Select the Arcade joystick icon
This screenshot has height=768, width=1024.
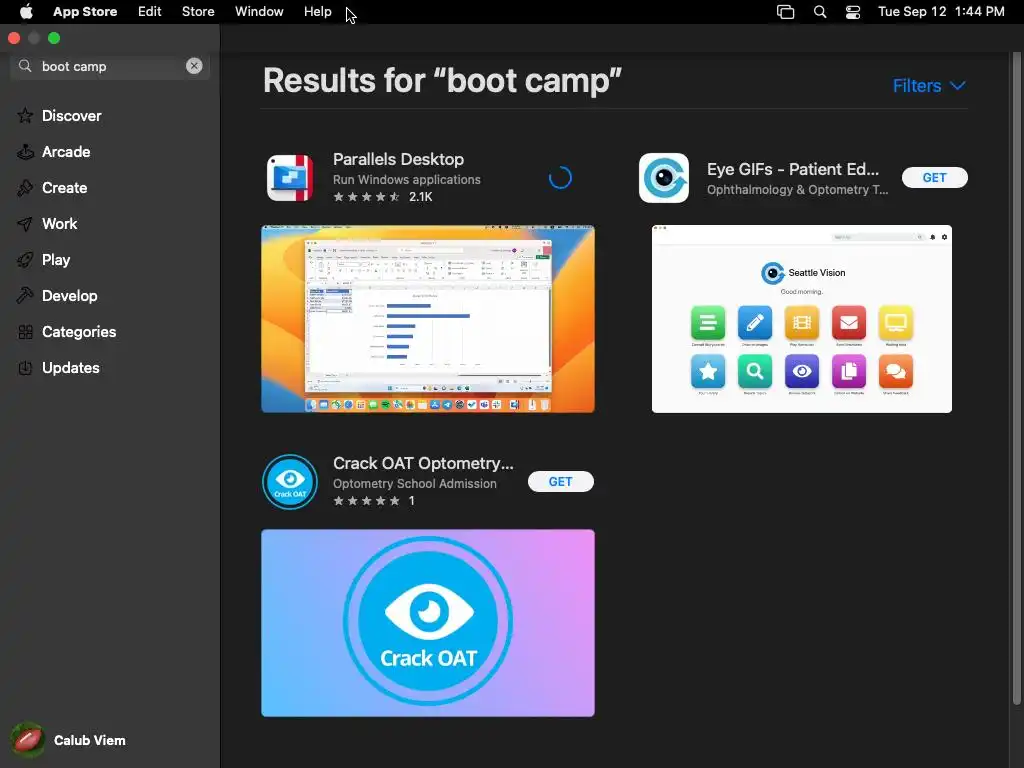point(25,152)
